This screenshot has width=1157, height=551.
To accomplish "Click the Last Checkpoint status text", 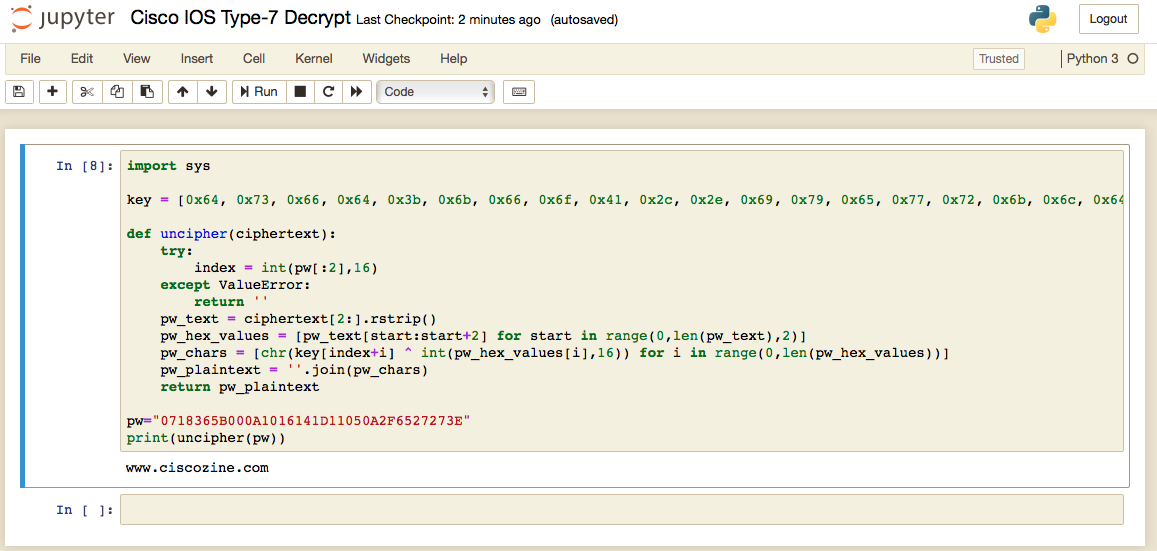I will coord(448,21).
